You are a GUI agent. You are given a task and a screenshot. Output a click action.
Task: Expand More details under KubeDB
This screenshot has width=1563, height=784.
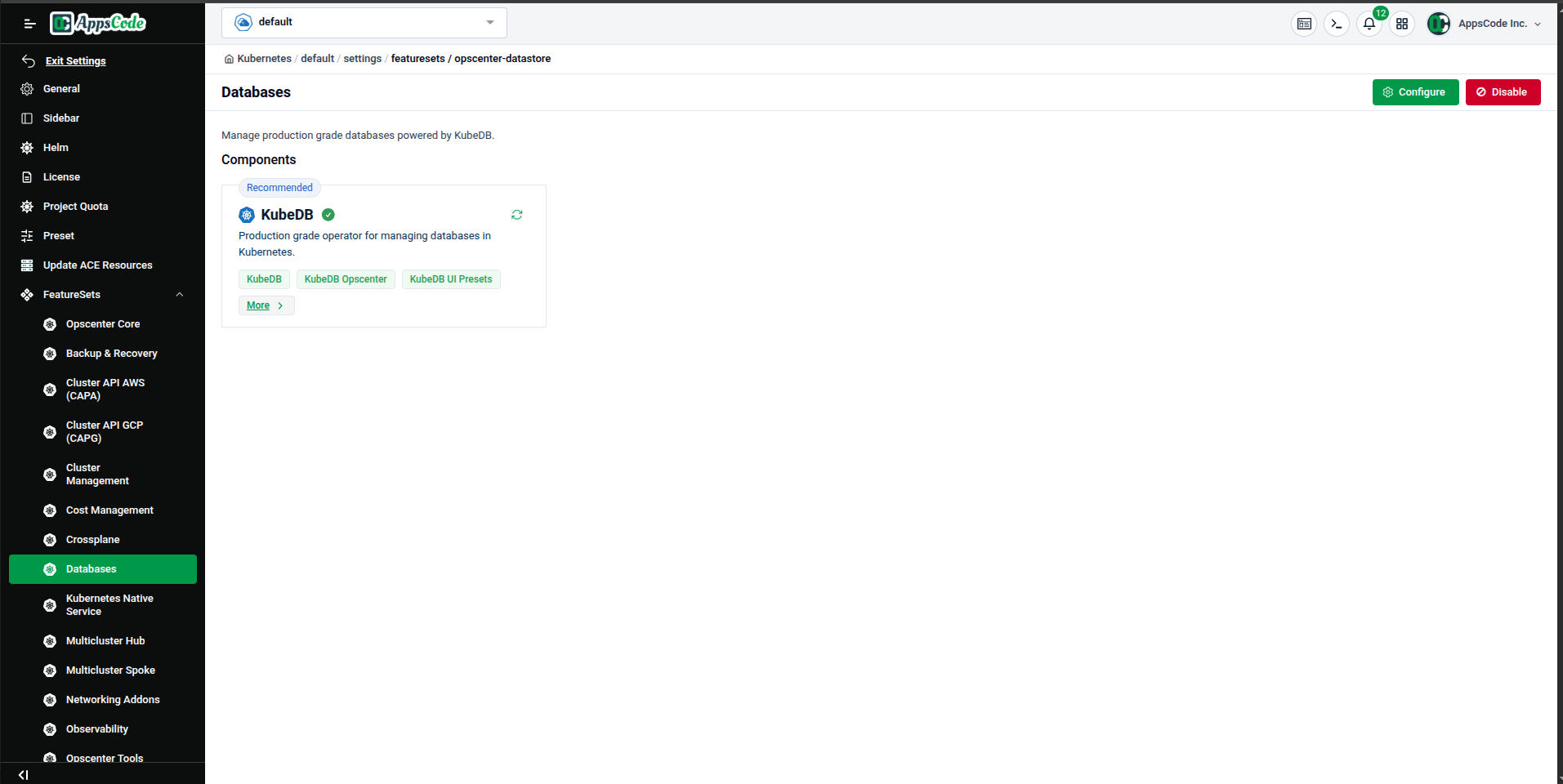coord(265,305)
